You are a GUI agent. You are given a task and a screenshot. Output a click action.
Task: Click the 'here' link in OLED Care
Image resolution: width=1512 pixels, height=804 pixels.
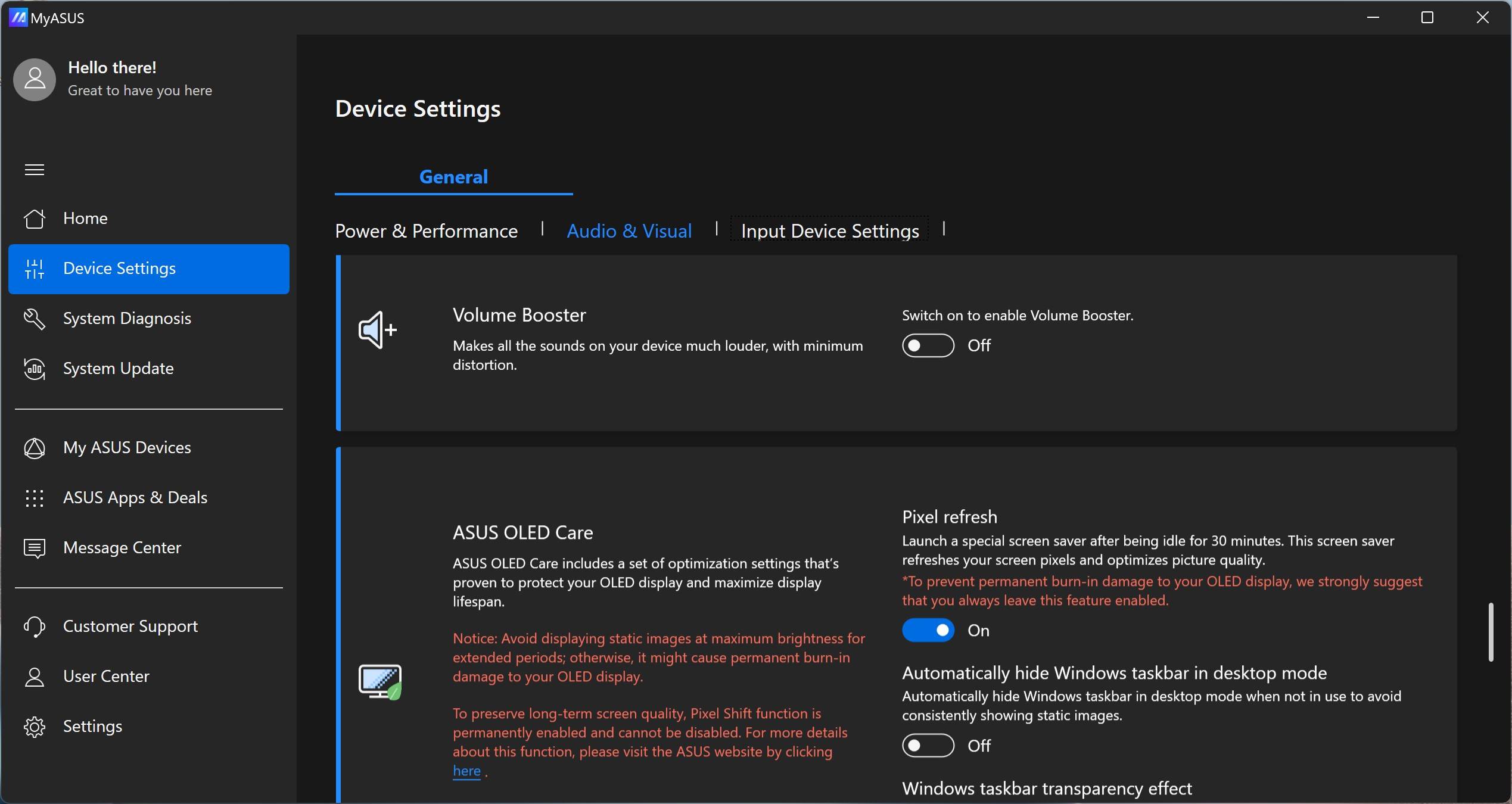[x=466, y=771]
